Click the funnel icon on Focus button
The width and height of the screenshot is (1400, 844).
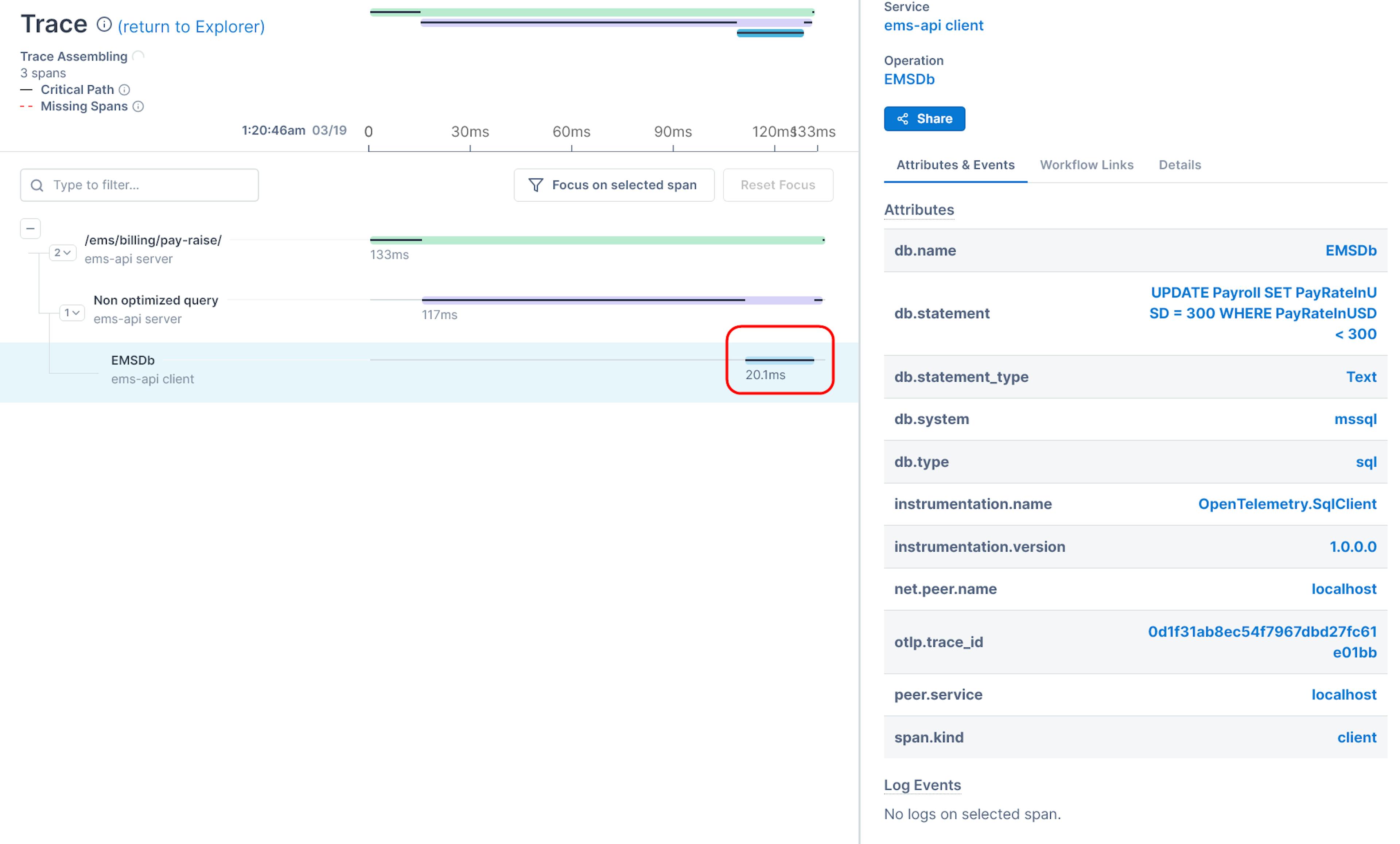pyautogui.click(x=535, y=185)
